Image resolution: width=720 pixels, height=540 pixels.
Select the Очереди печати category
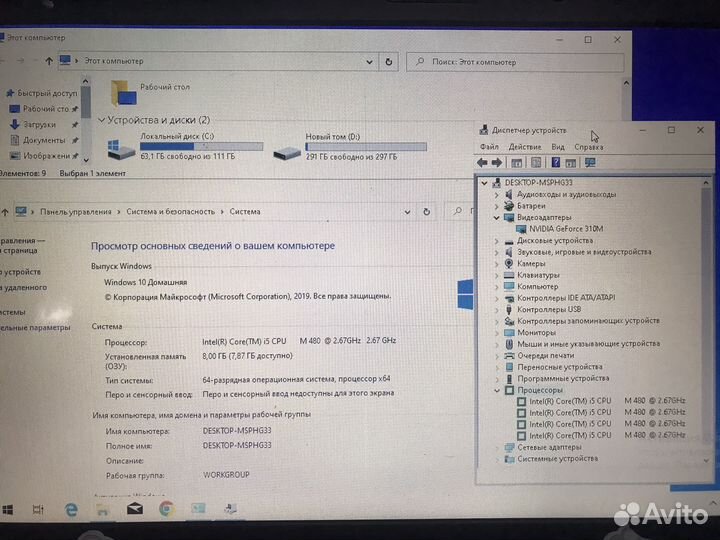[546, 355]
